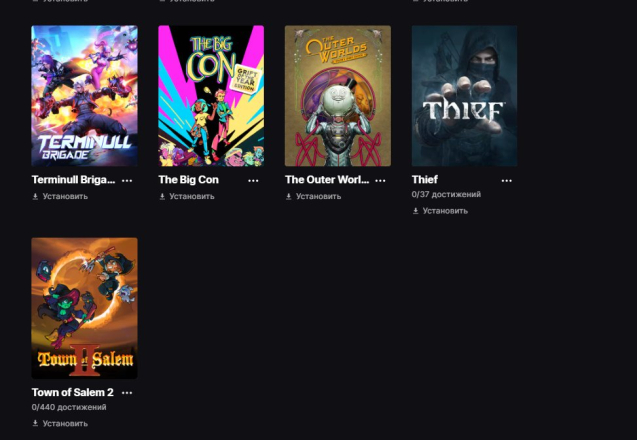Open the Town of Salem 2 cover art
Screen dimensions: 637x440
point(84,308)
